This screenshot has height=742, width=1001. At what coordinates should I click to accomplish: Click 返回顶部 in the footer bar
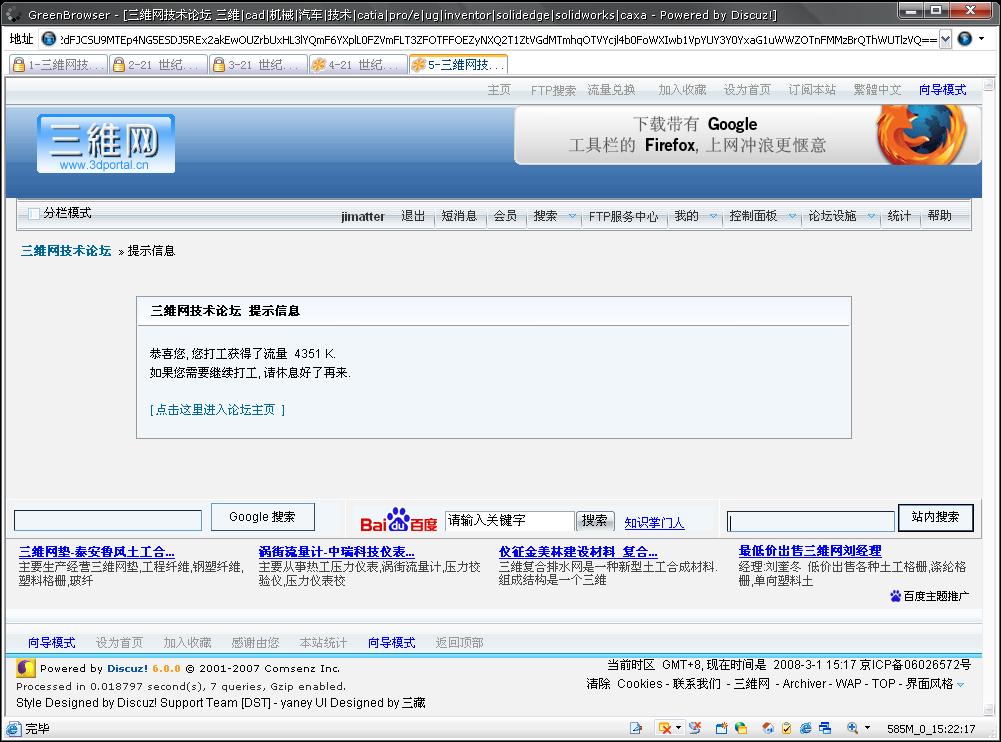(459, 642)
